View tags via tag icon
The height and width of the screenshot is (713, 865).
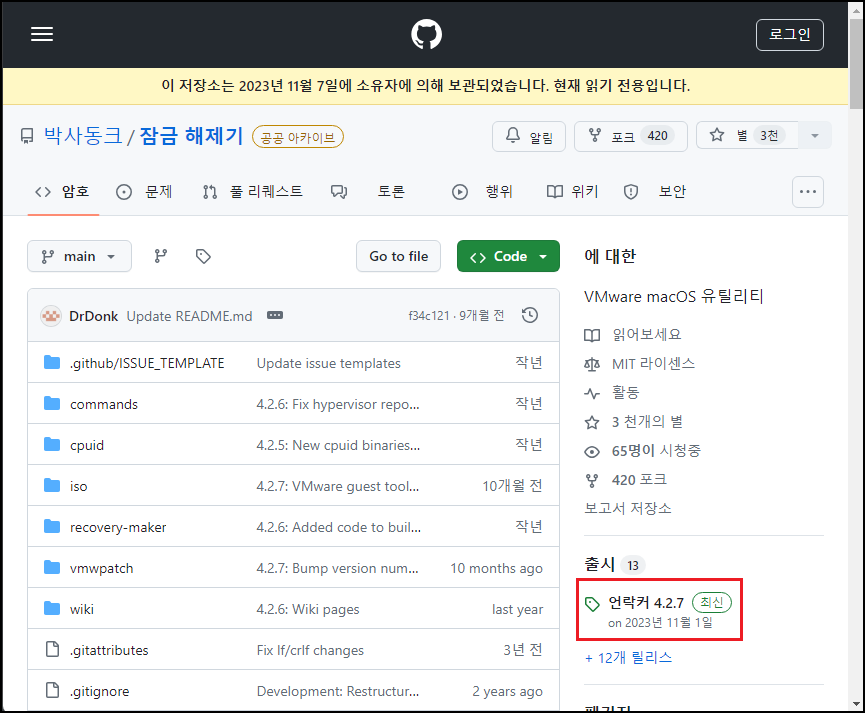(203, 256)
